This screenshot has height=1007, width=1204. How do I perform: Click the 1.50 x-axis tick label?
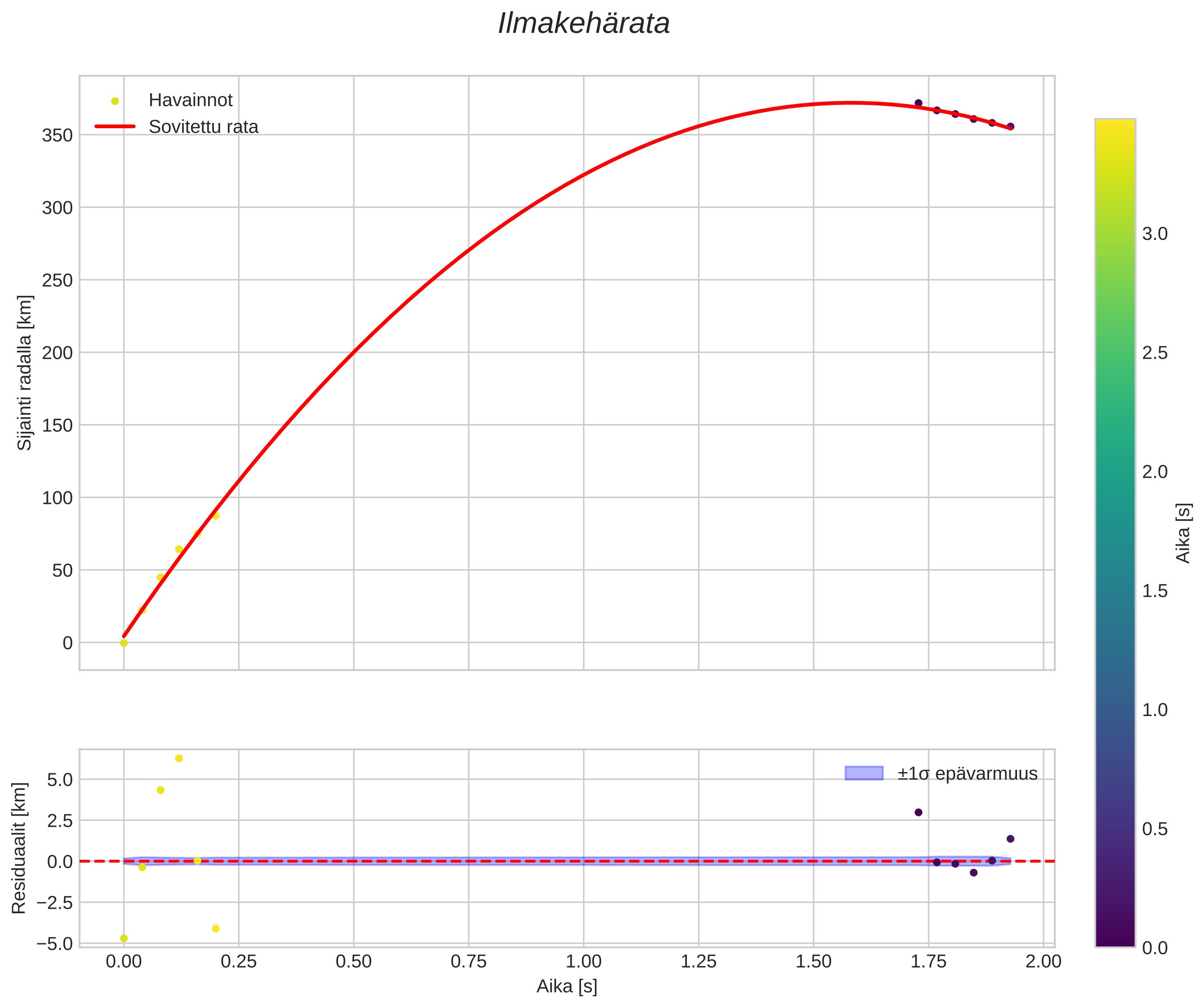click(x=813, y=962)
